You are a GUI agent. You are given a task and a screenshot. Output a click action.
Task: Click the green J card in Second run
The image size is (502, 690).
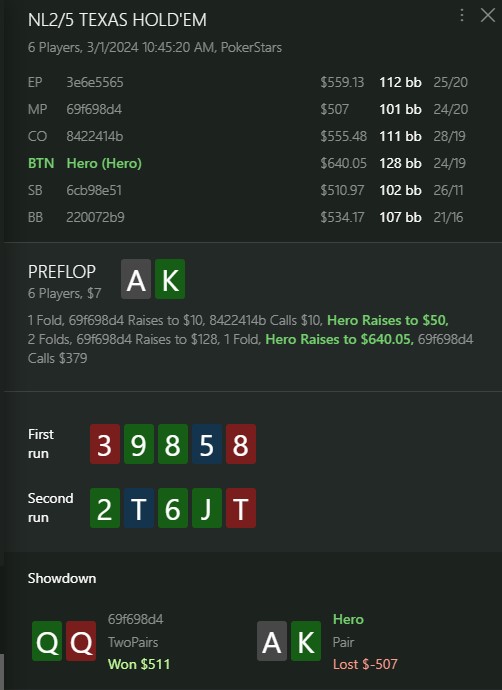(x=207, y=508)
